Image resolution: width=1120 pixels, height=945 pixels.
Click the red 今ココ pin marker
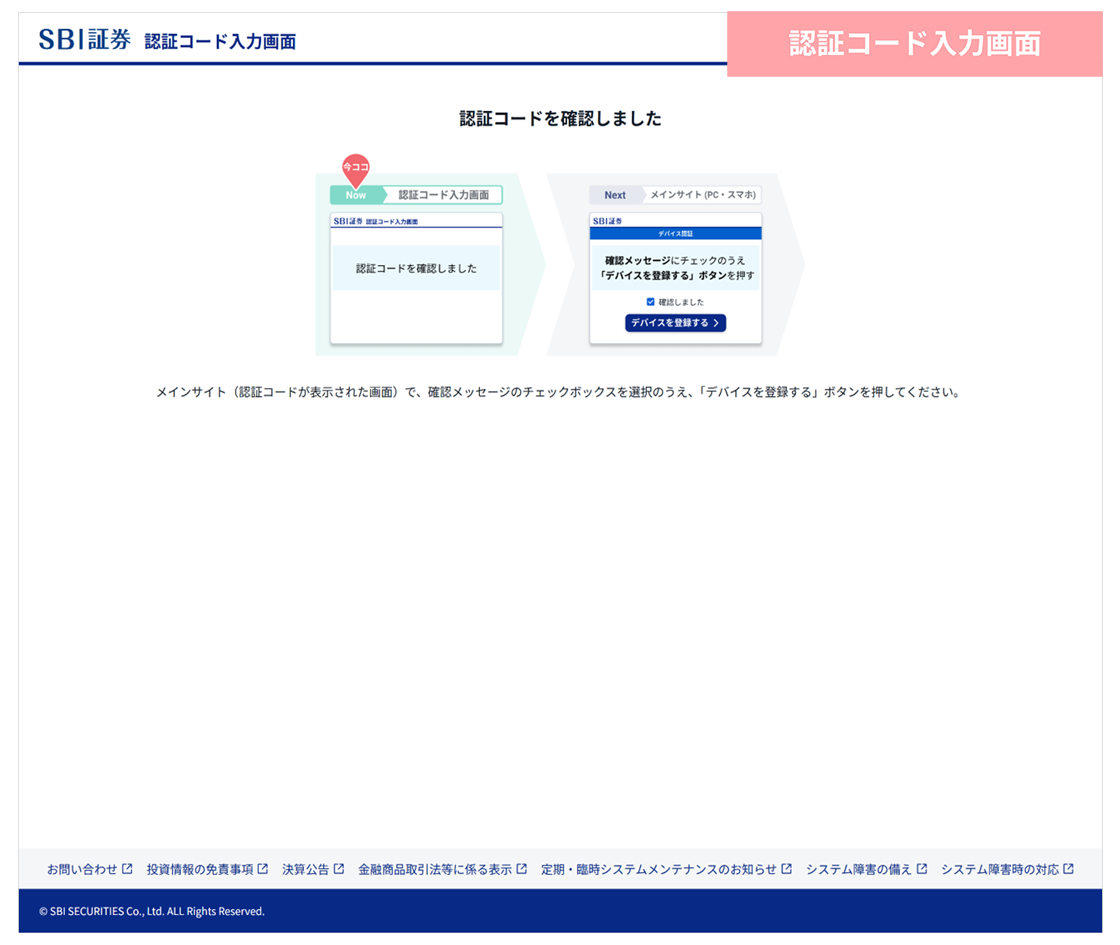[356, 168]
